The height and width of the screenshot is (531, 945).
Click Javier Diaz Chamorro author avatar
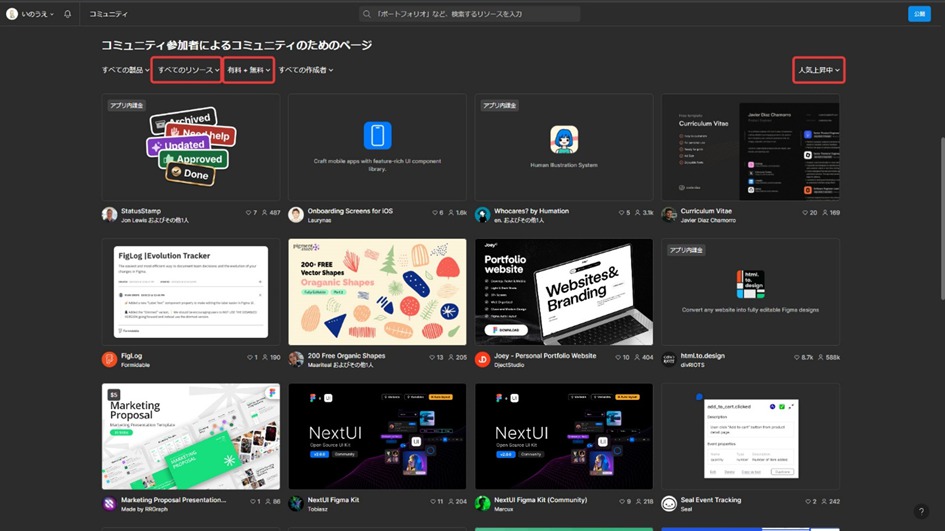coord(669,215)
